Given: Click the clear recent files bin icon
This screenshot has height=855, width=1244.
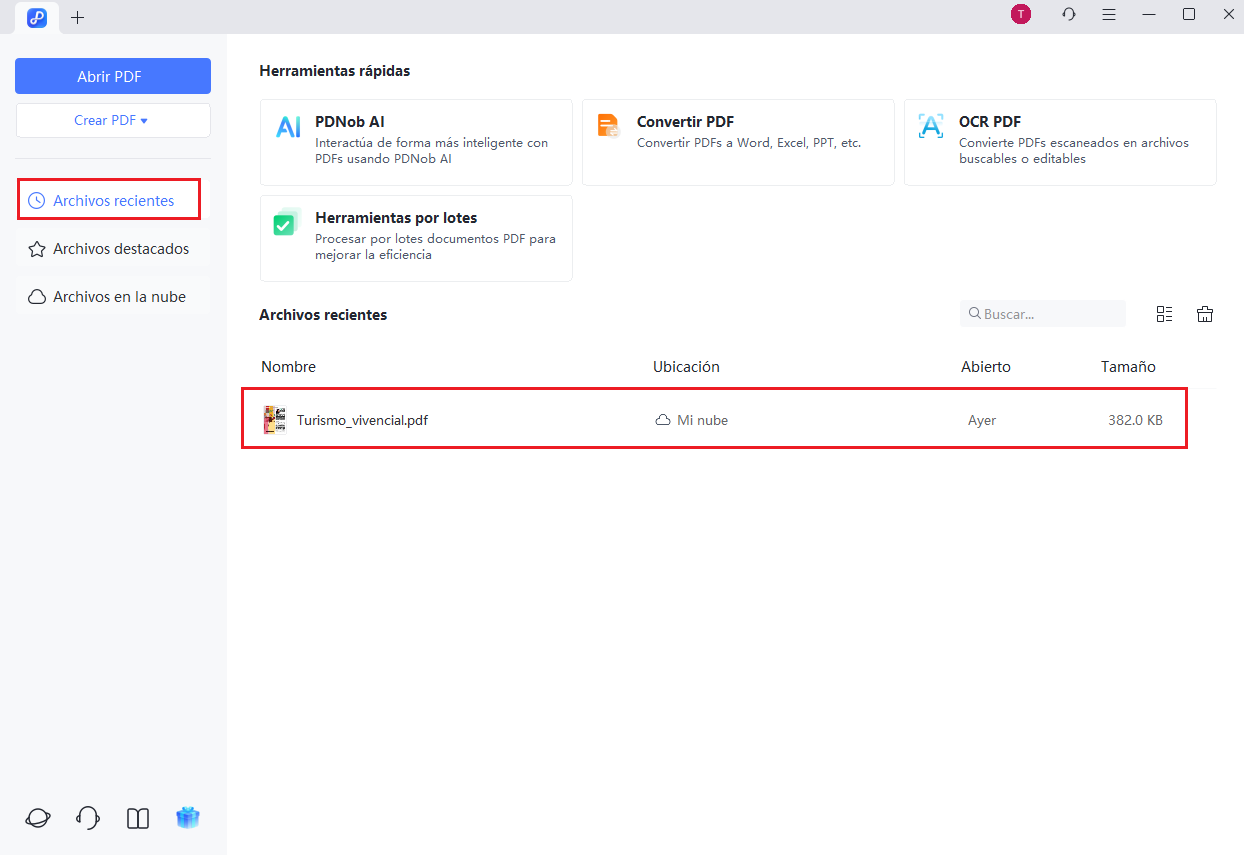Looking at the screenshot, I should click(1205, 314).
